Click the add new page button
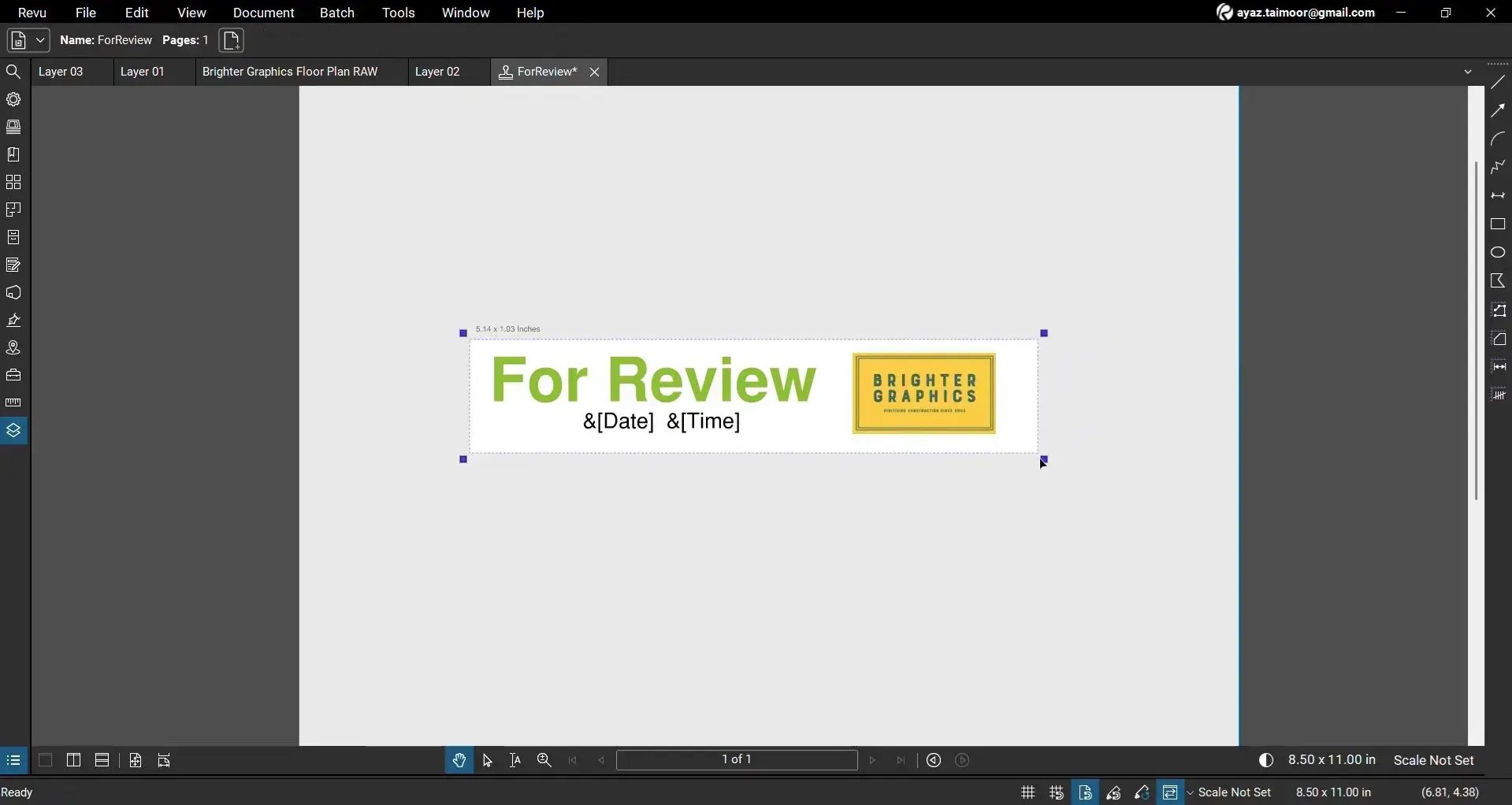 (x=232, y=40)
